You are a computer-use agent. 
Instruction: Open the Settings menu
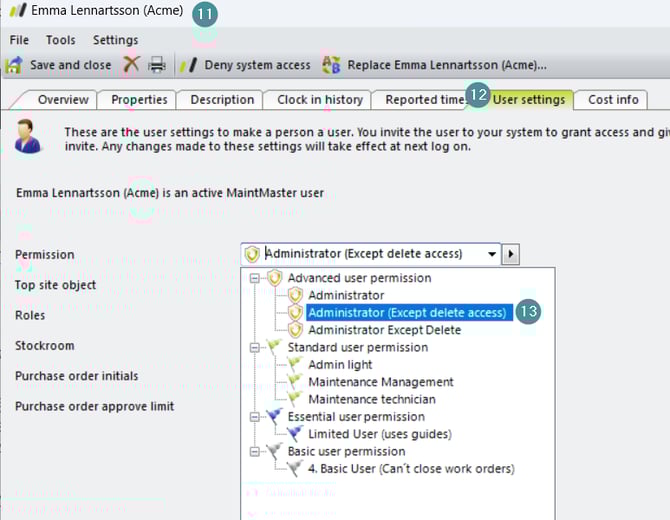pyautogui.click(x=116, y=40)
